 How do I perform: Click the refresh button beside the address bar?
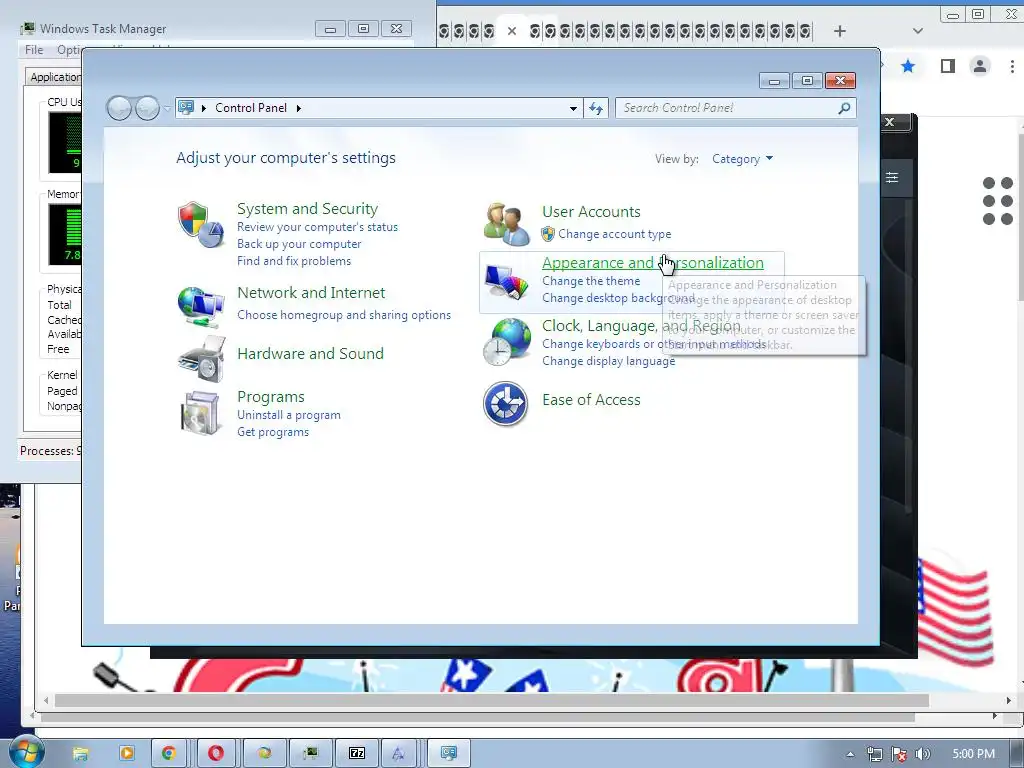click(x=596, y=108)
